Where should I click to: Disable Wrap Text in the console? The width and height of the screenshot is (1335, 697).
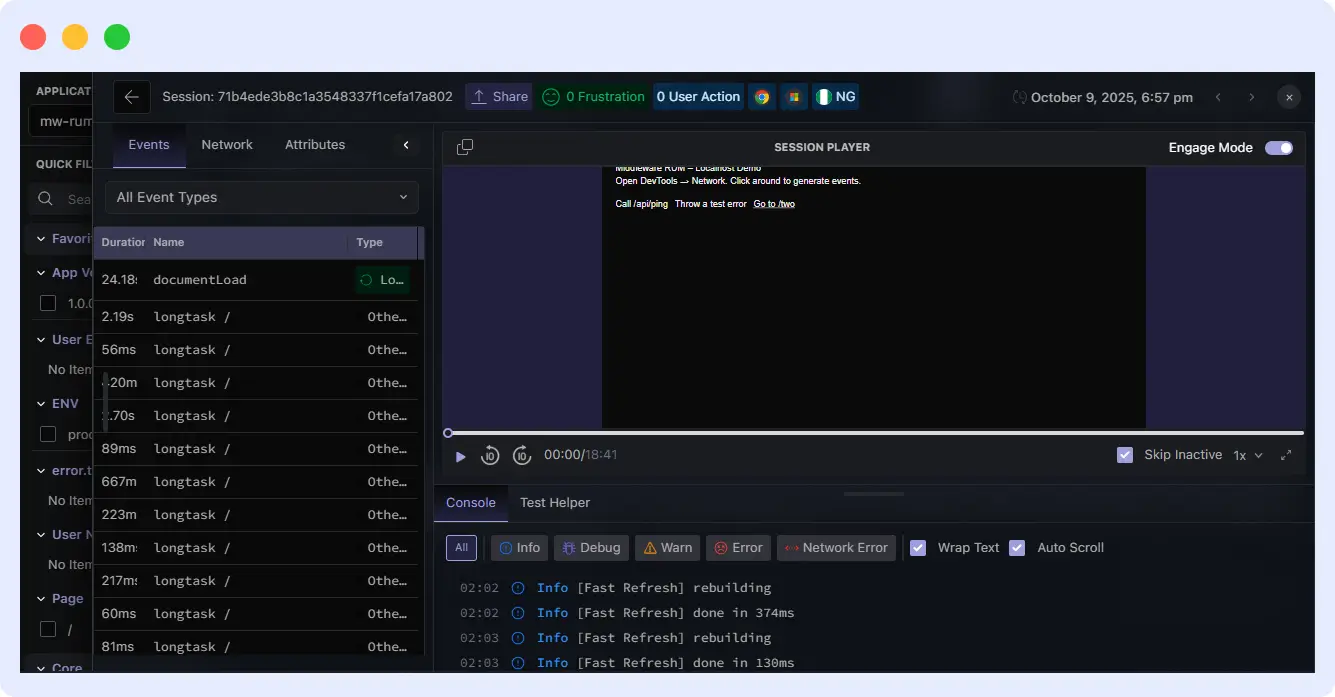[x=918, y=547]
